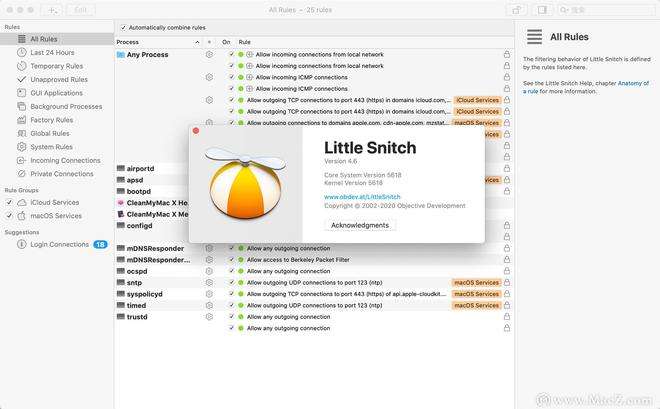This screenshot has height=409, width=660.
Task: Show Temporary Rules in the sidebar
Action: click(57, 66)
